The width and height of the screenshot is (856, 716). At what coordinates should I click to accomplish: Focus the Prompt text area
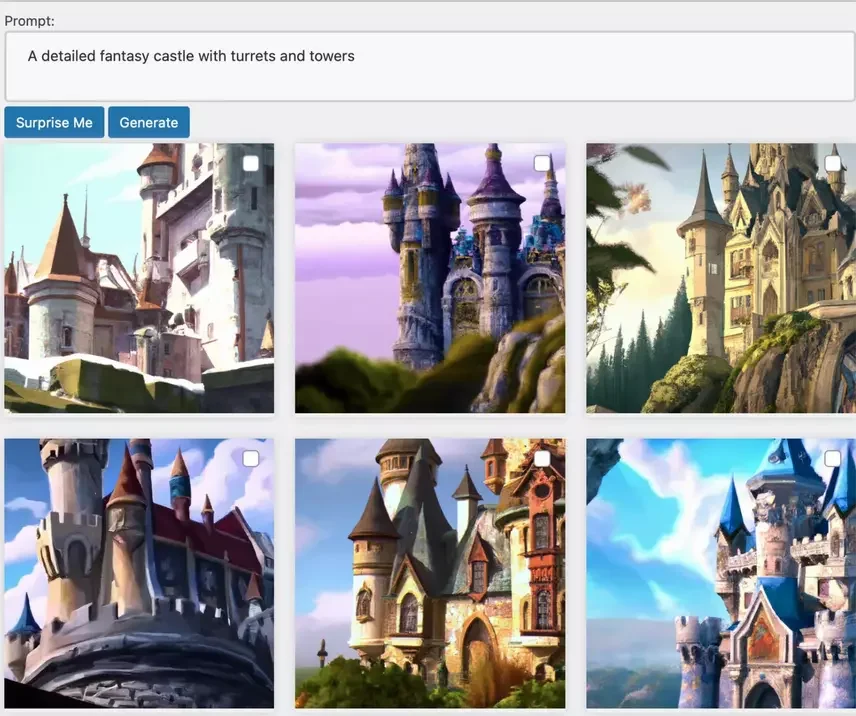[430, 67]
